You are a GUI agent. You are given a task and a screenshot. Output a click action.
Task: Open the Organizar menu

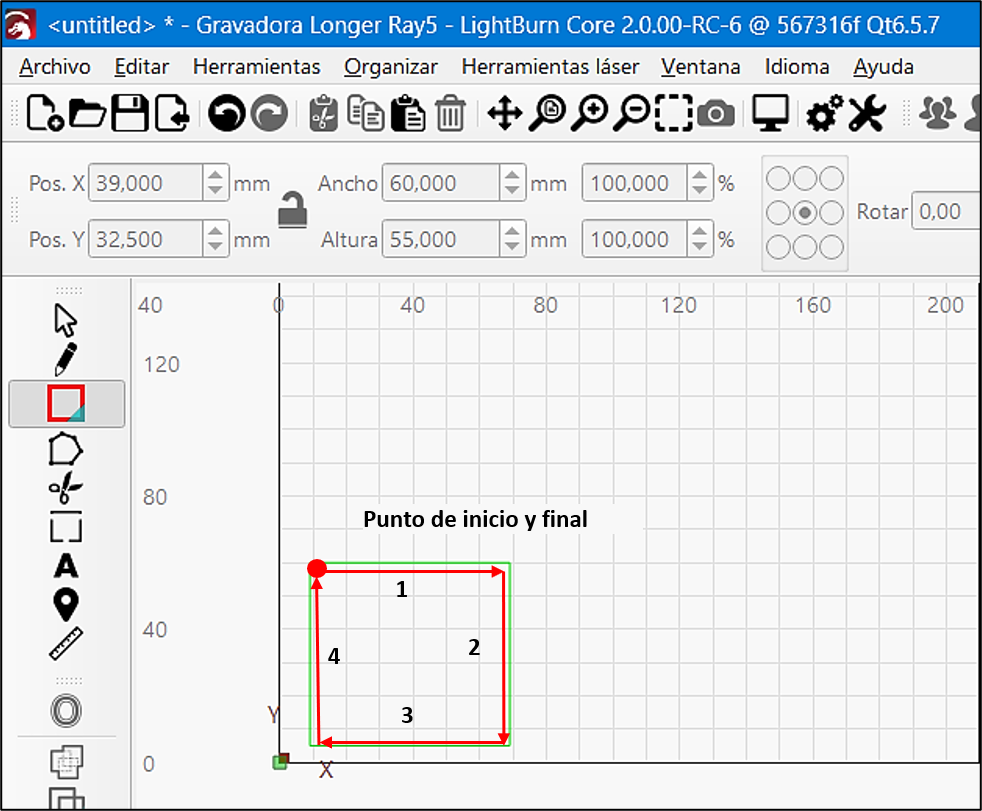coord(391,66)
